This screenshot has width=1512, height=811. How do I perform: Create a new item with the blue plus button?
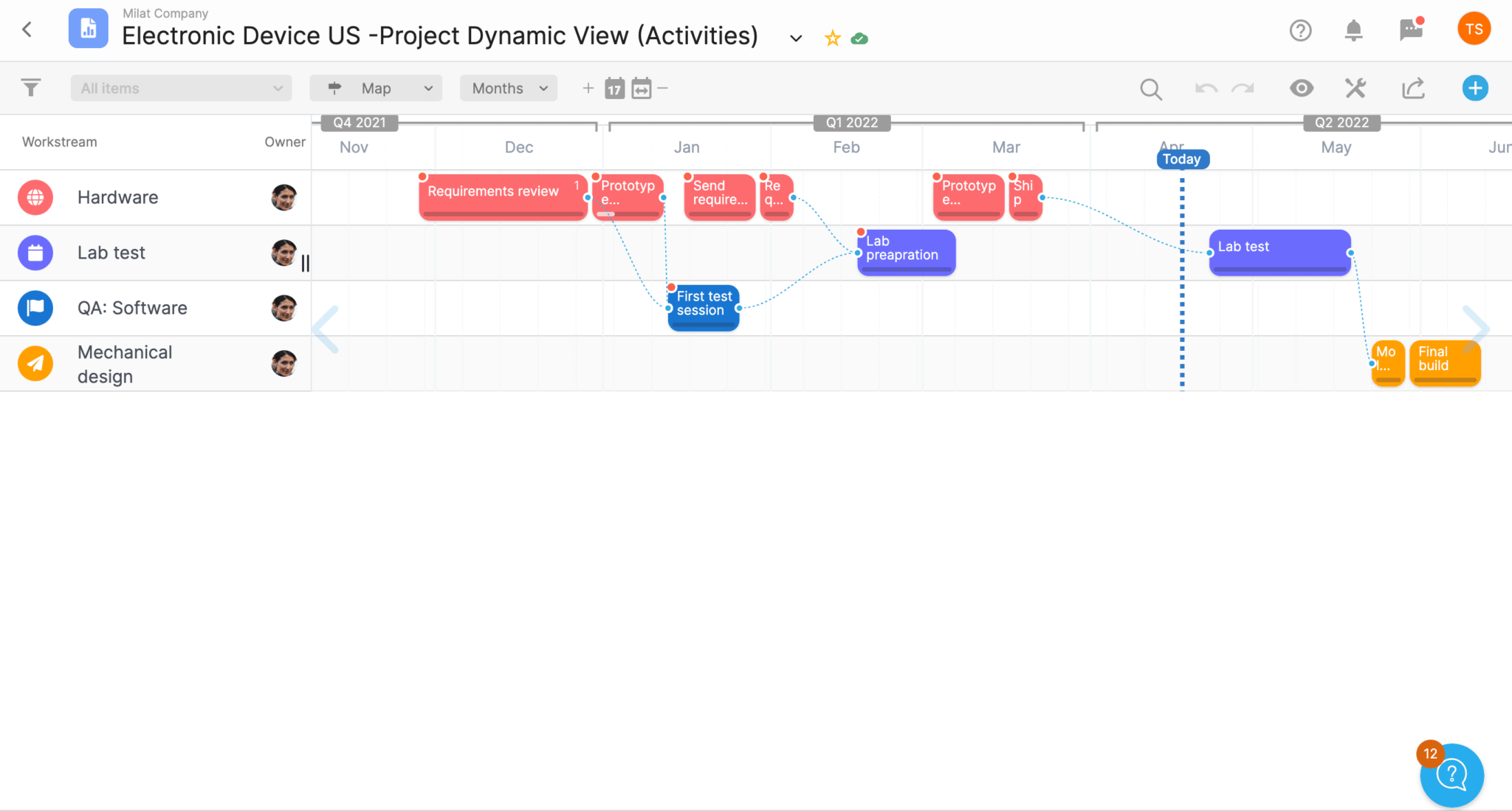(x=1474, y=88)
